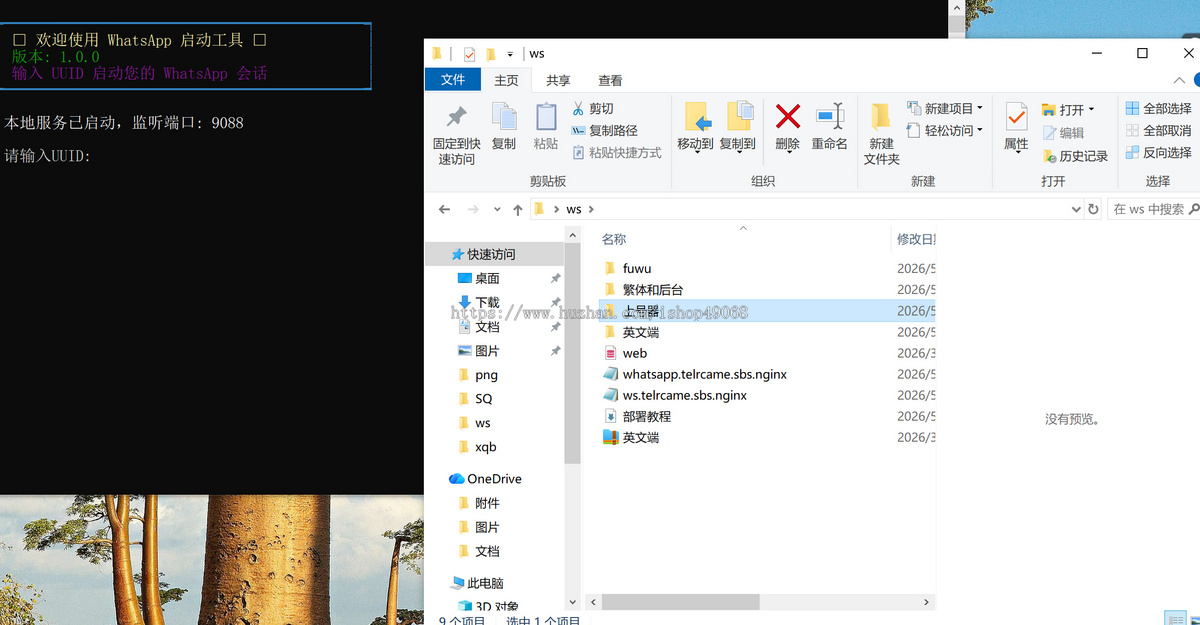This screenshot has width=1200, height=625.
Task: Switch to the 主页 ribbon tab
Action: (x=507, y=80)
